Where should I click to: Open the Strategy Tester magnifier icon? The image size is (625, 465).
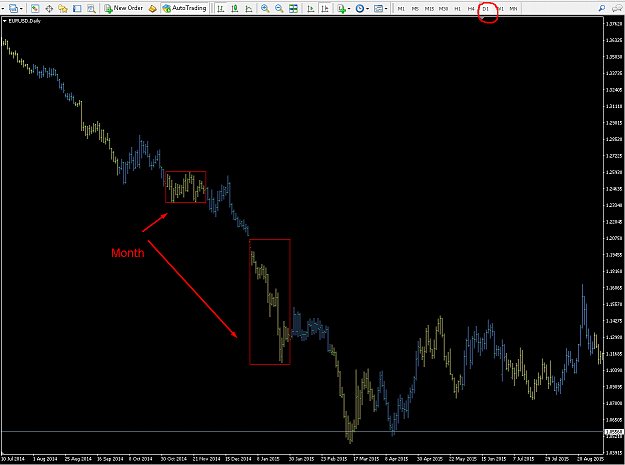tap(91, 8)
